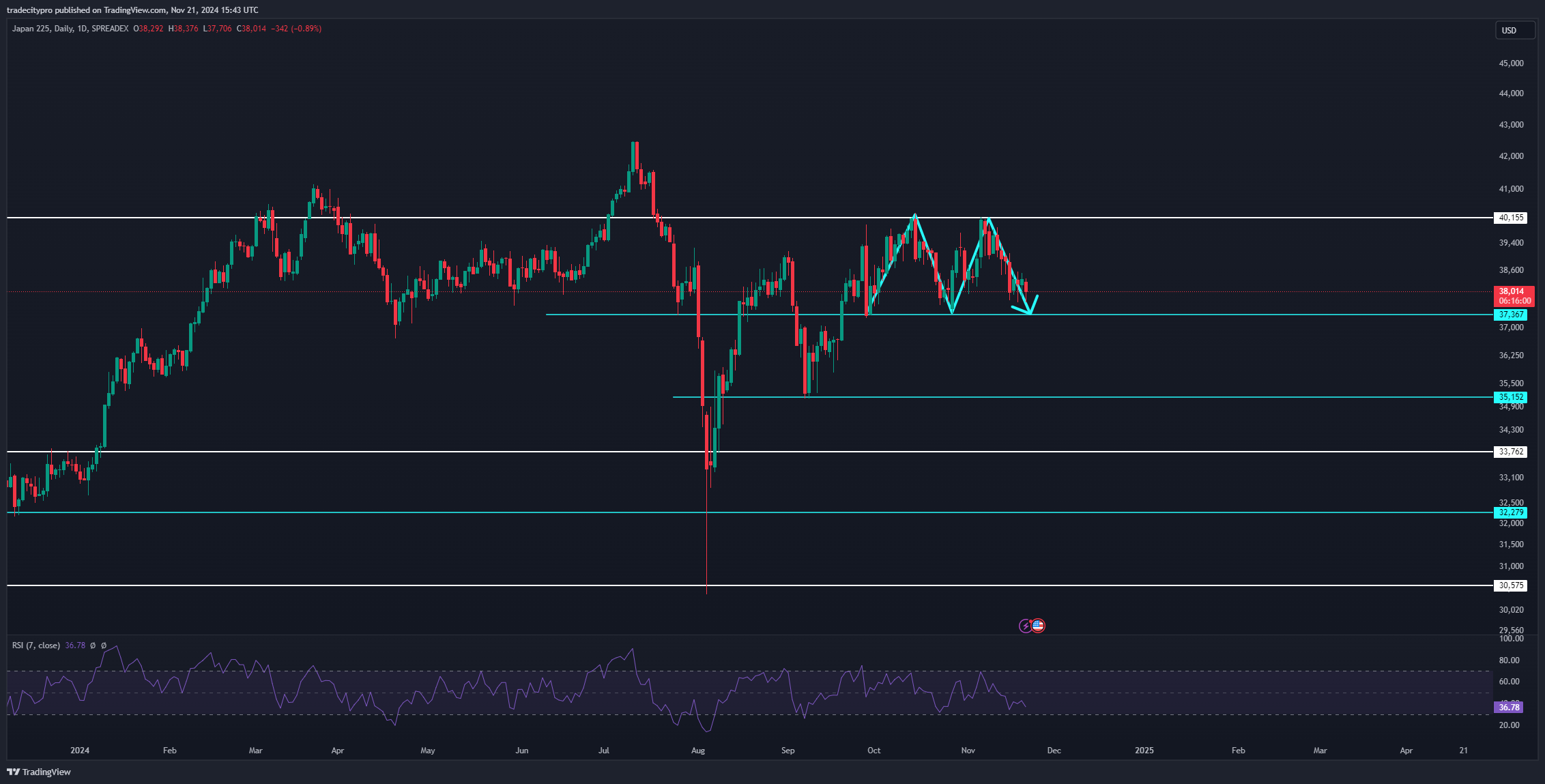
Task: Click the cyan 32,279 price label
Action: [x=1511, y=512]
